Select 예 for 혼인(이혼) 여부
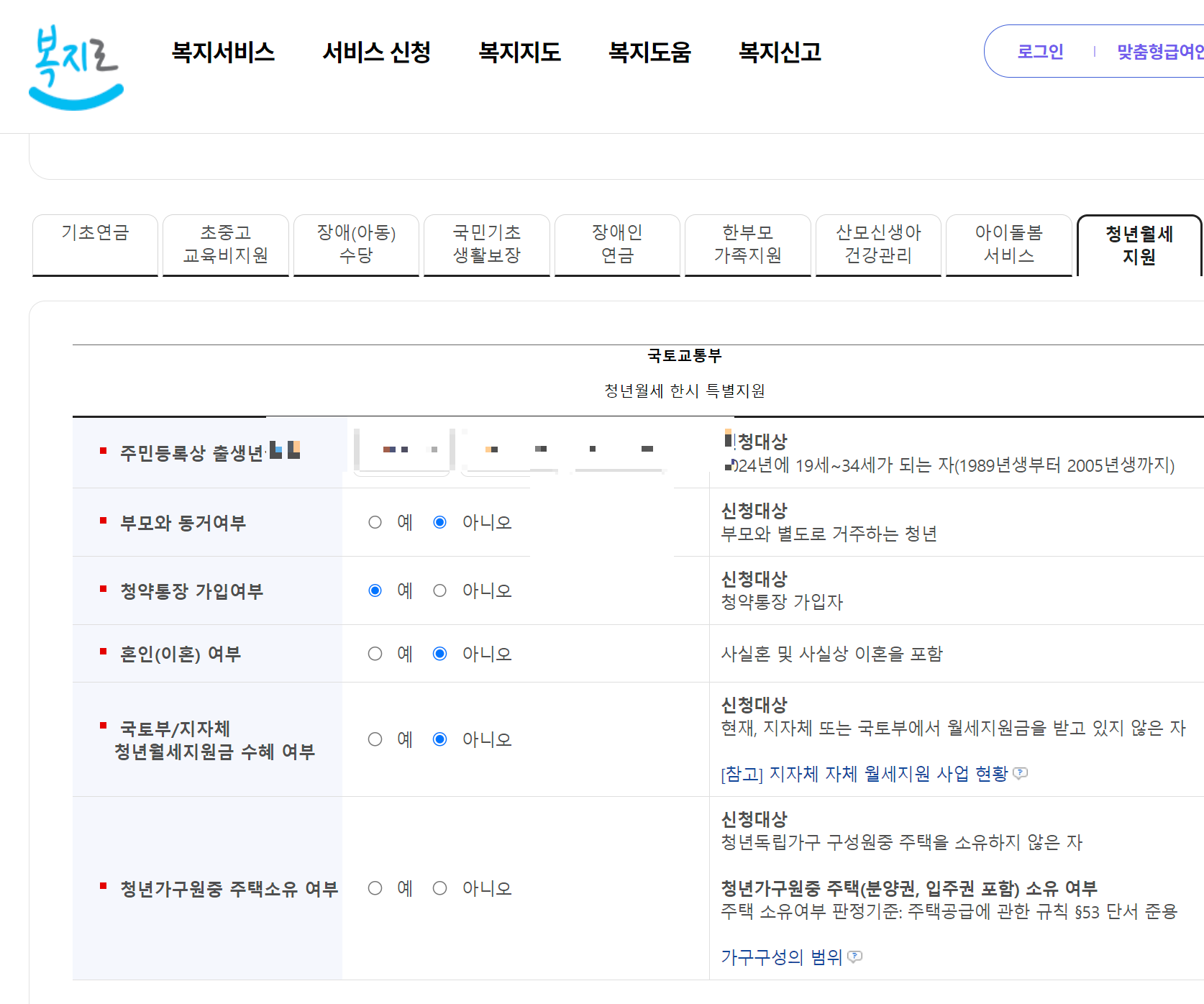The width and height of the screenshot is (1204, 1004). (375, 654)
